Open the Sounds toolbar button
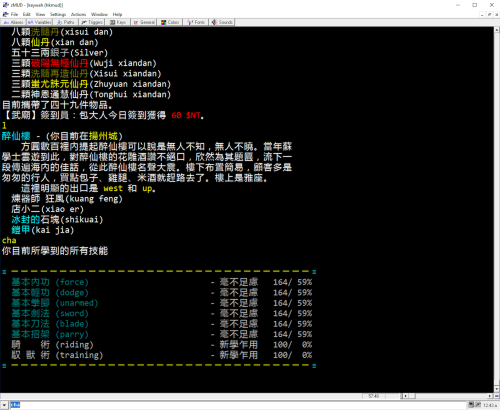Image resolution: width=500 pixels, height=410 pixels. 222,22
